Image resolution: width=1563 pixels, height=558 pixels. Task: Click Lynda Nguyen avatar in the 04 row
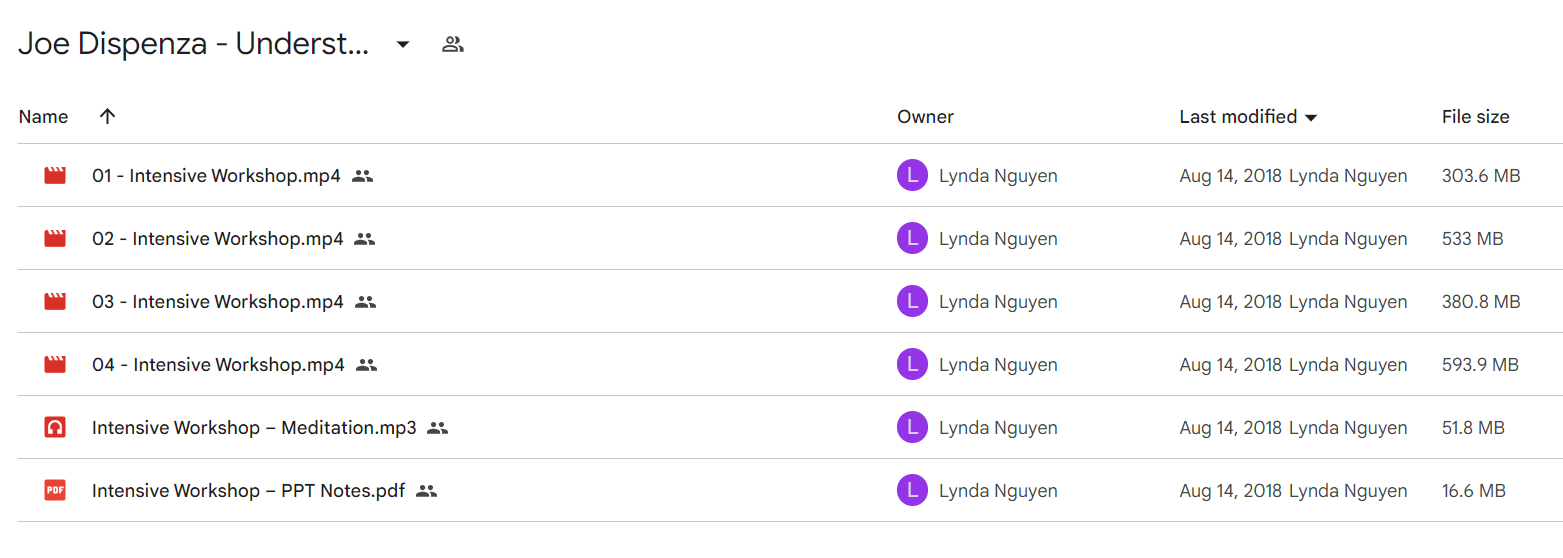click(912, 365)
